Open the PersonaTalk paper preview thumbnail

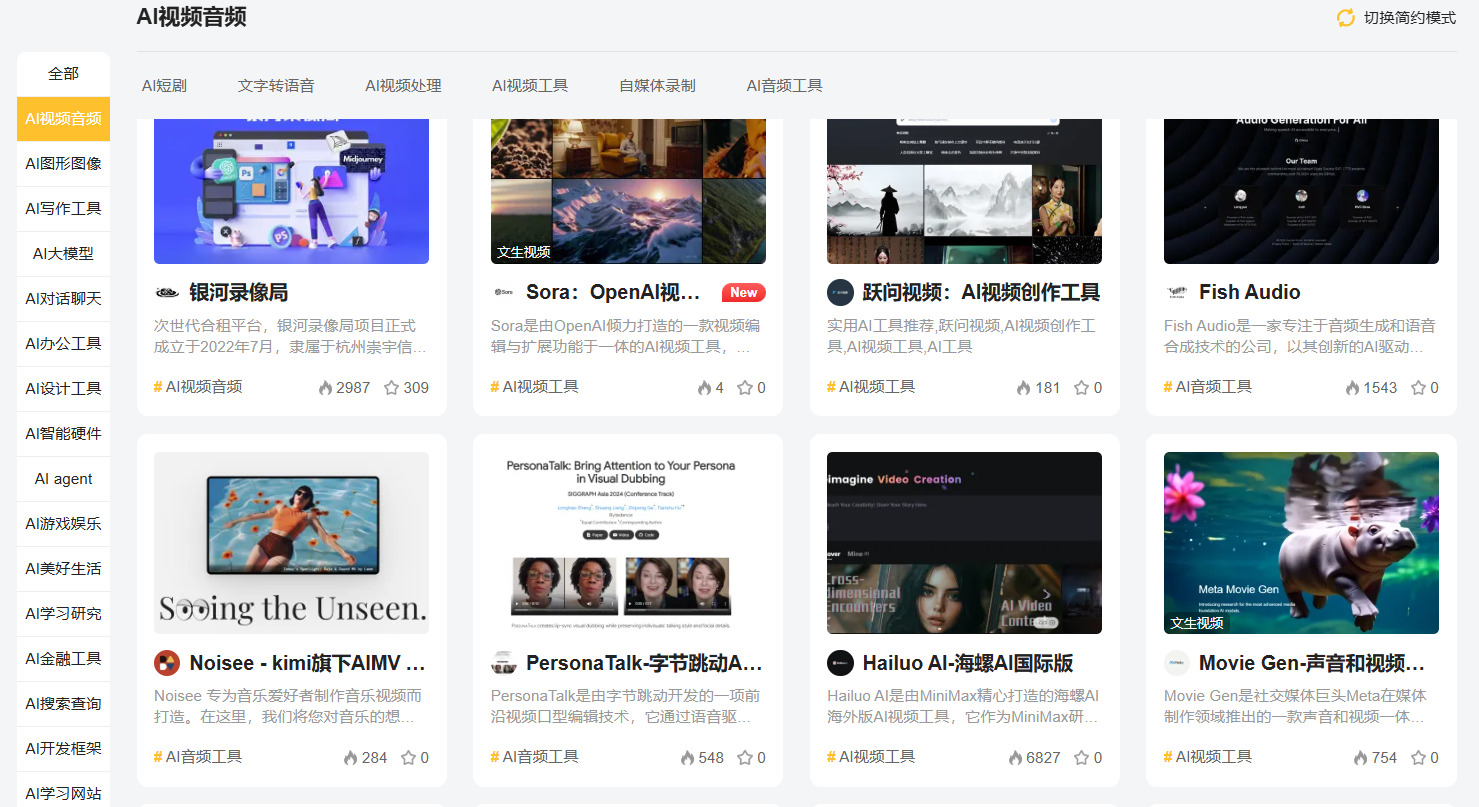click(x=628, y=543)
